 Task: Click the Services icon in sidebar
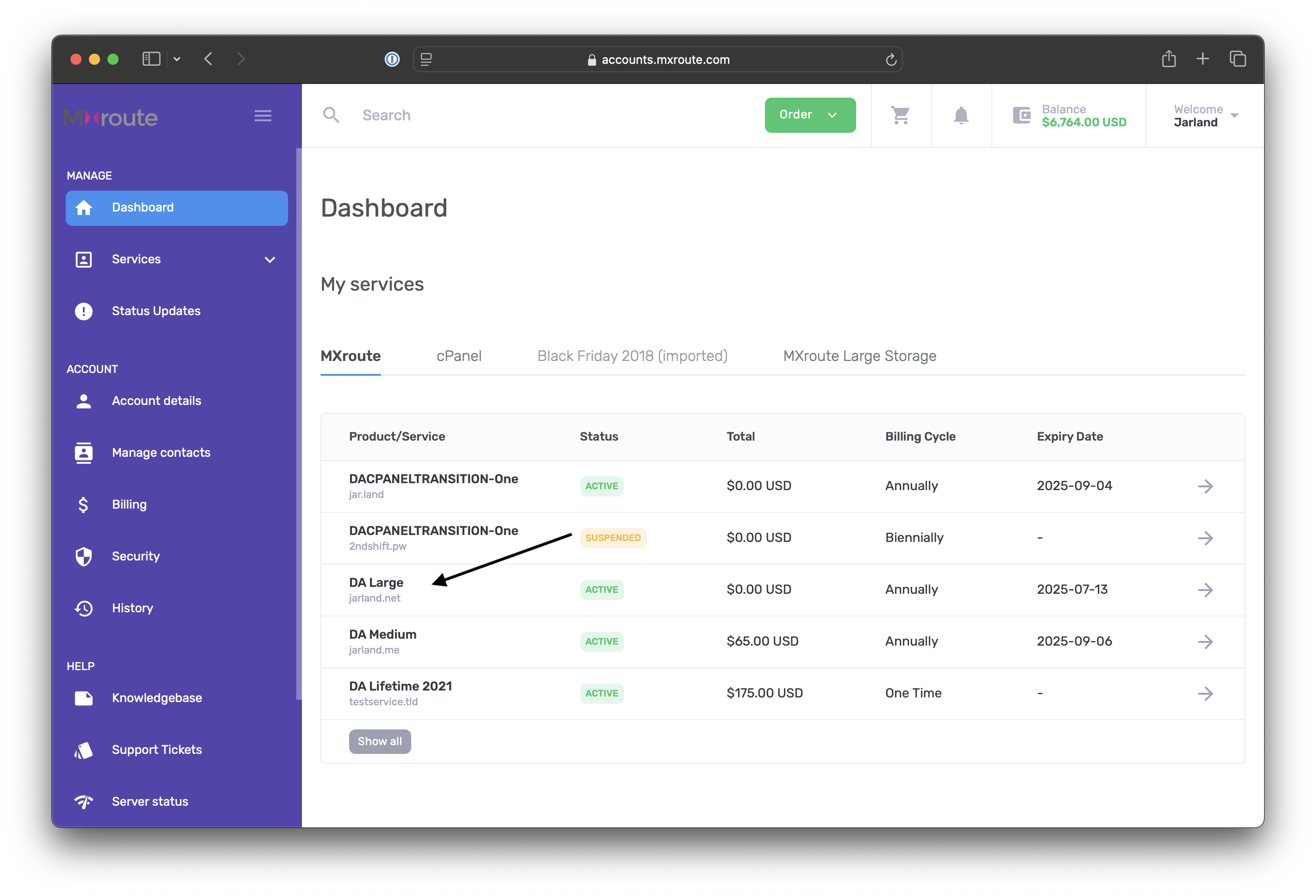tap(84, 259)
